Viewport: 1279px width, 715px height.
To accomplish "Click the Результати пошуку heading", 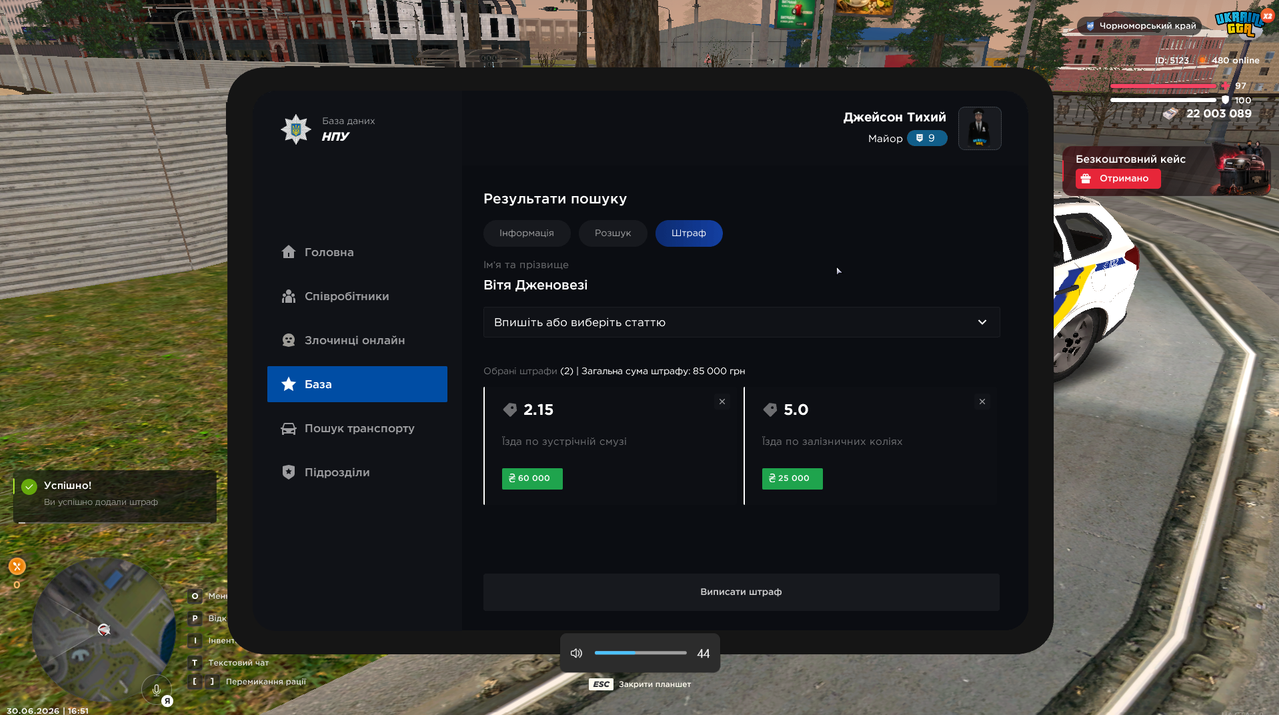I will tap(555, 199).
